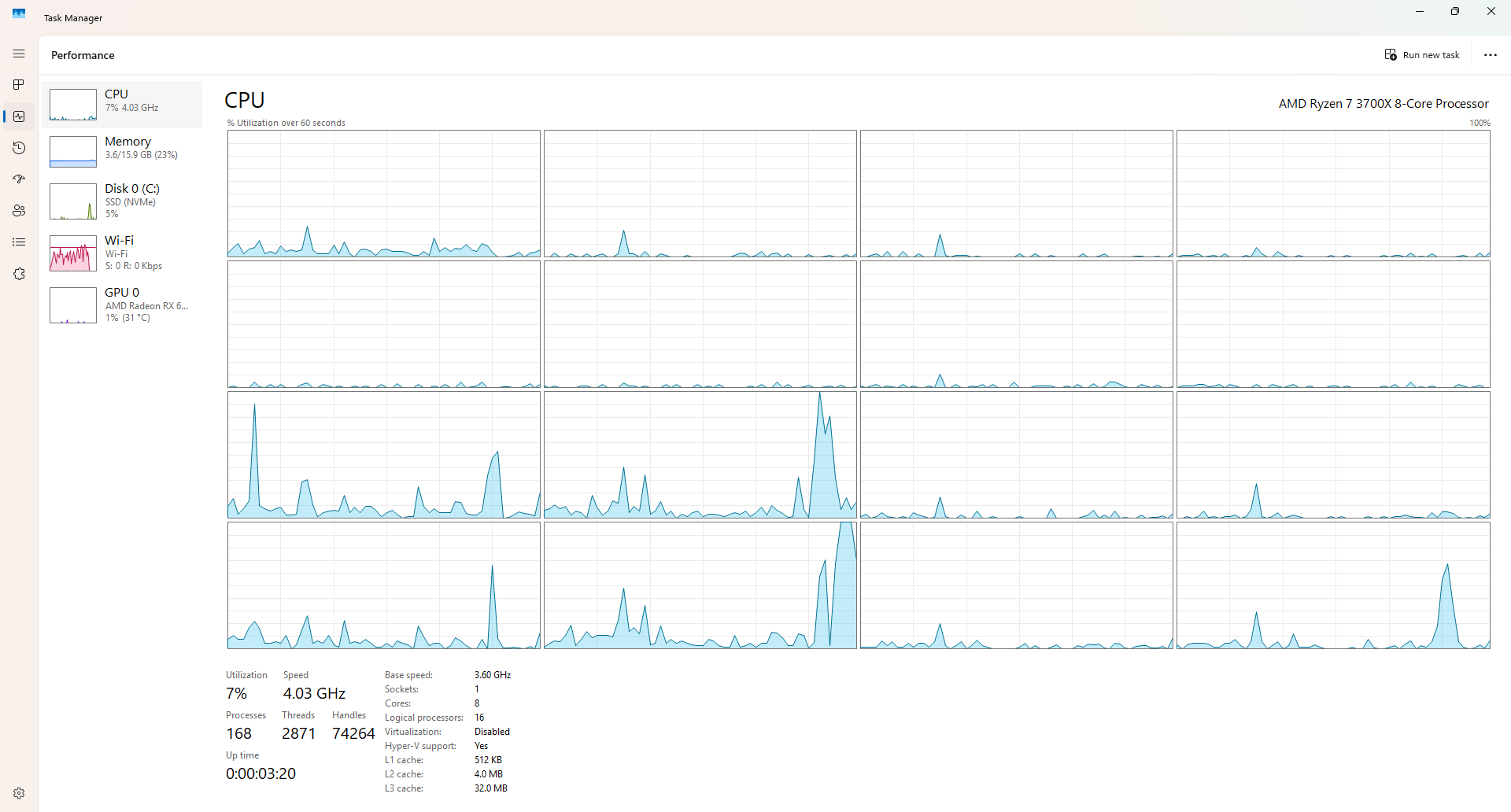The image size is (1511, 812).
Task: Click the Wi-Fi mini graph thumbnail
Action: coord(73,253)
